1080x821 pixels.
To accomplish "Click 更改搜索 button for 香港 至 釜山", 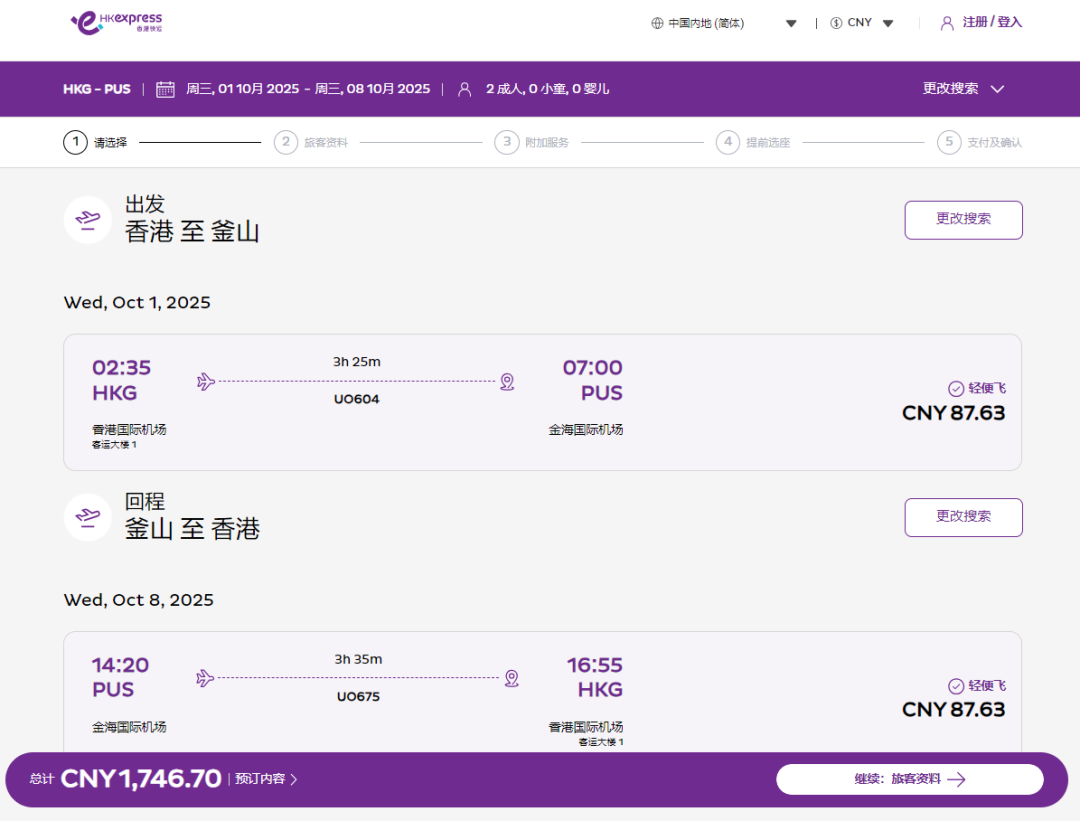I will (x=963, y=220).
